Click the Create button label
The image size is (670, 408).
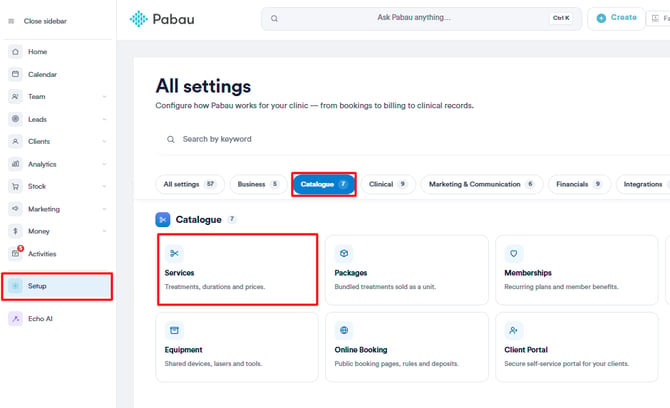pos(623,18)
